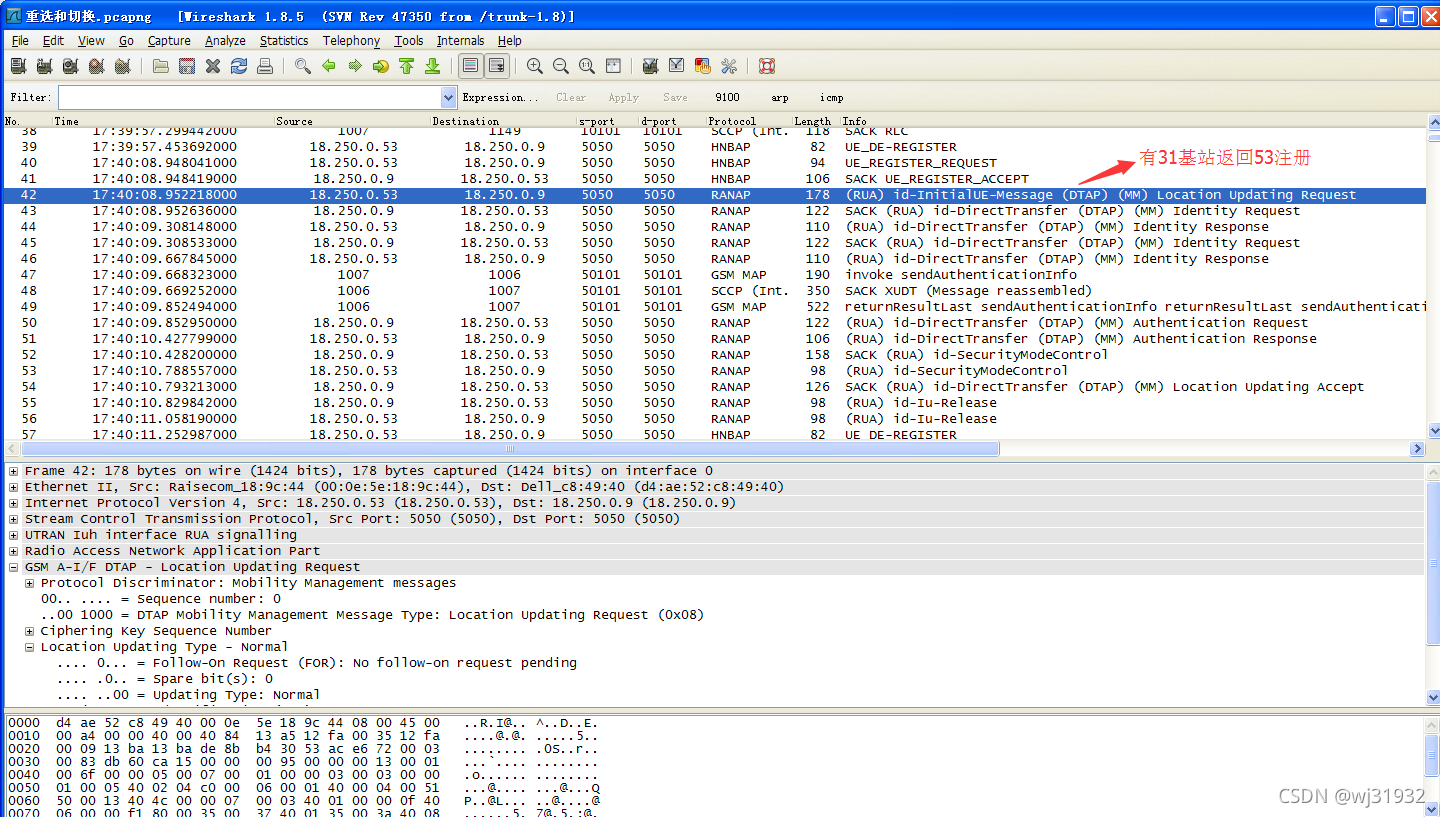Open the Edit menu
Image resolution: width=1440 pixels, height=817 pixels.
[x=53, y=41]
